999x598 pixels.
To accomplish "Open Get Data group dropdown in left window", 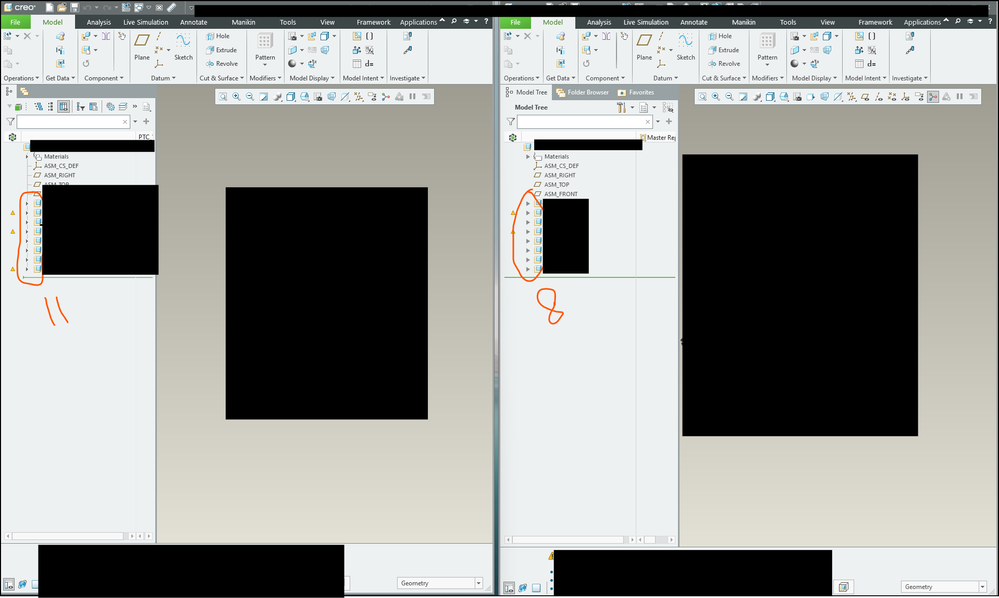I will [60, 78].
